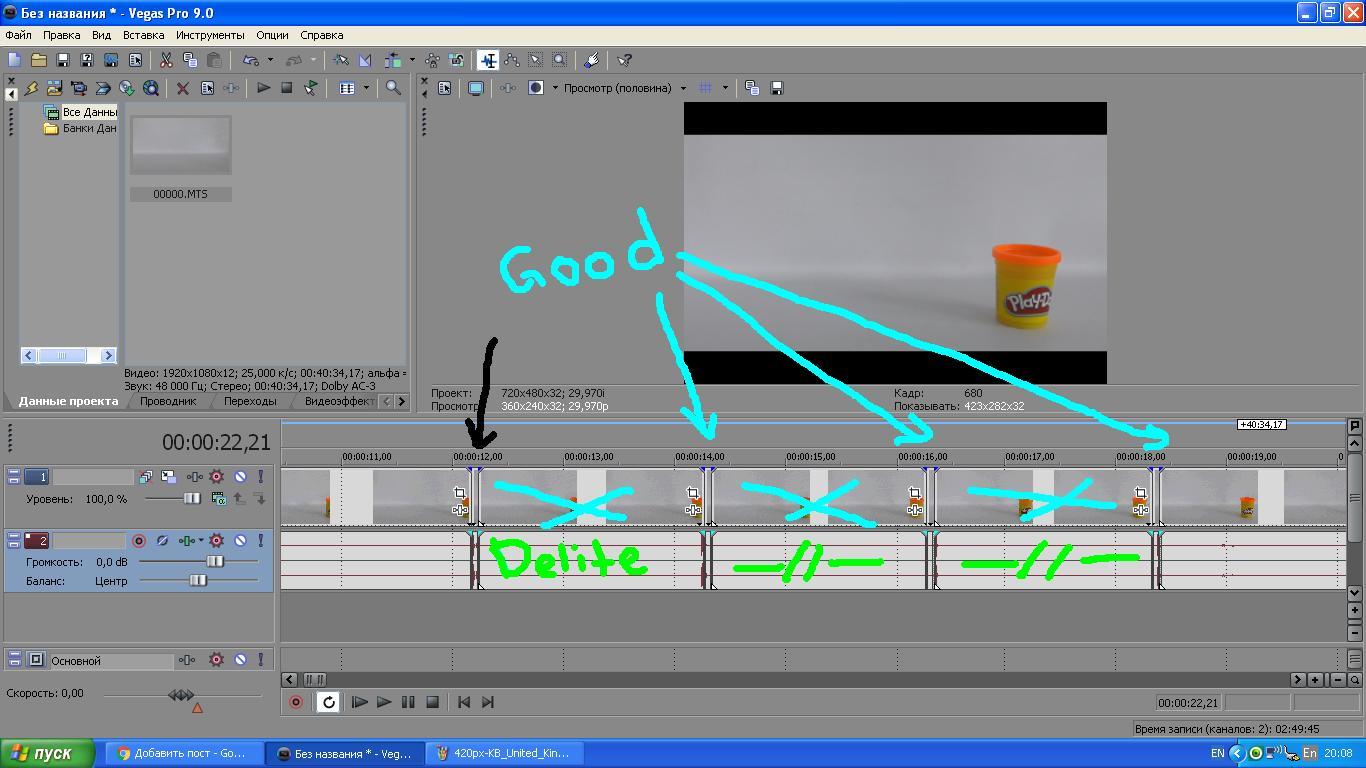The width and height of the screenshot is (1366, 768).
Task: Solo audio track 2
Action: pos(261,541)
